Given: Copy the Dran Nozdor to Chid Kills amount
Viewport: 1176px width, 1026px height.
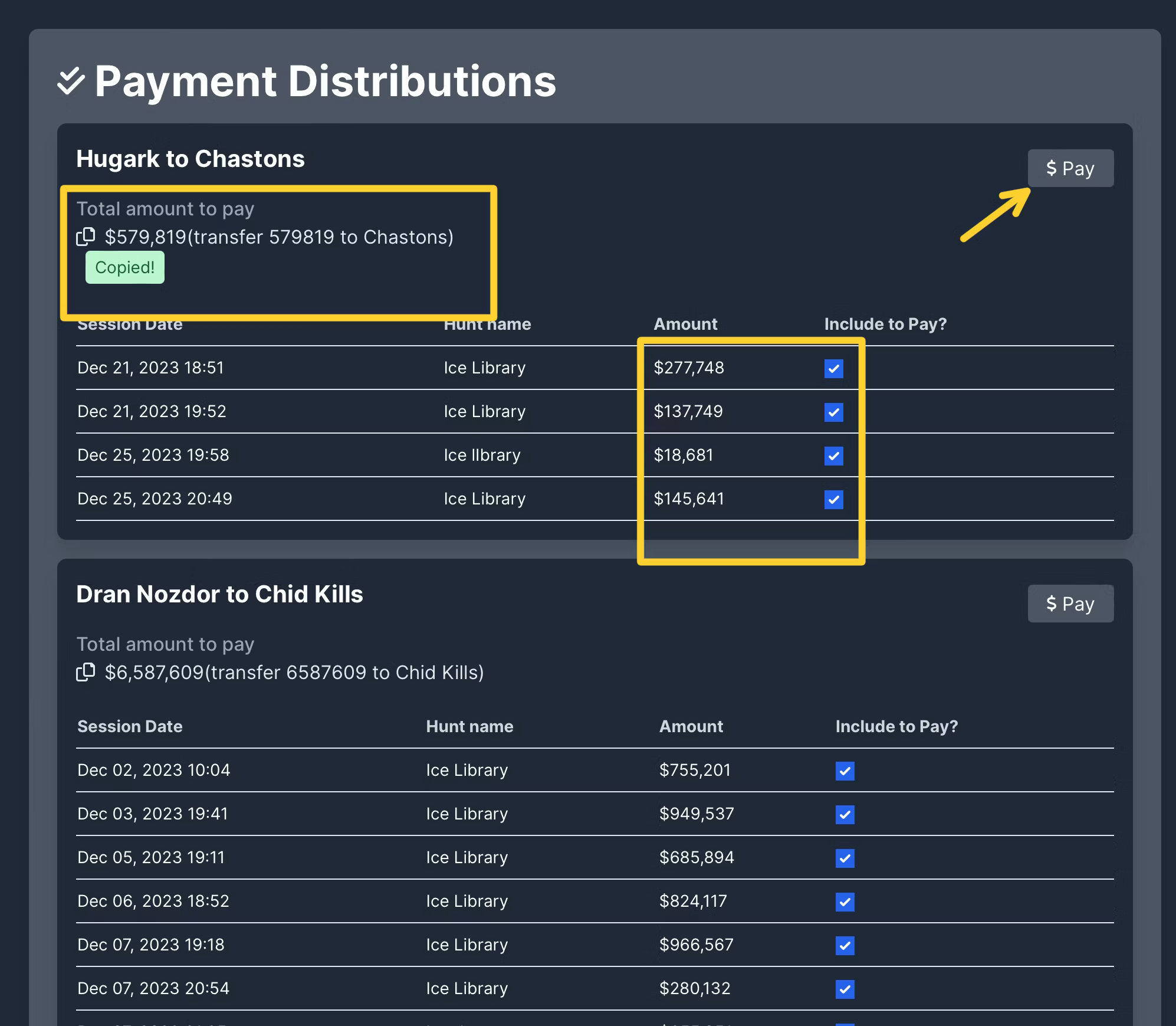Looking at the screenshot, I should tap(86, 672).
